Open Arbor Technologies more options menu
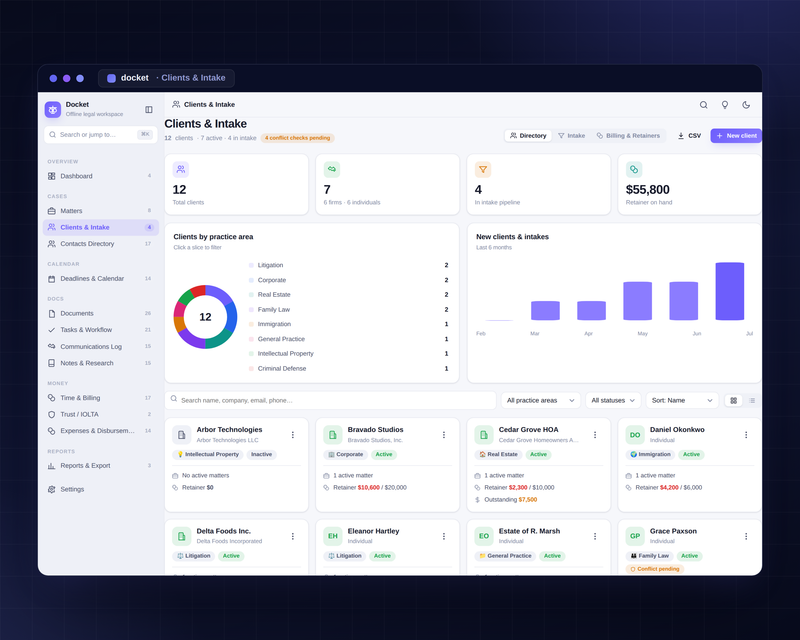 (292, 435)
